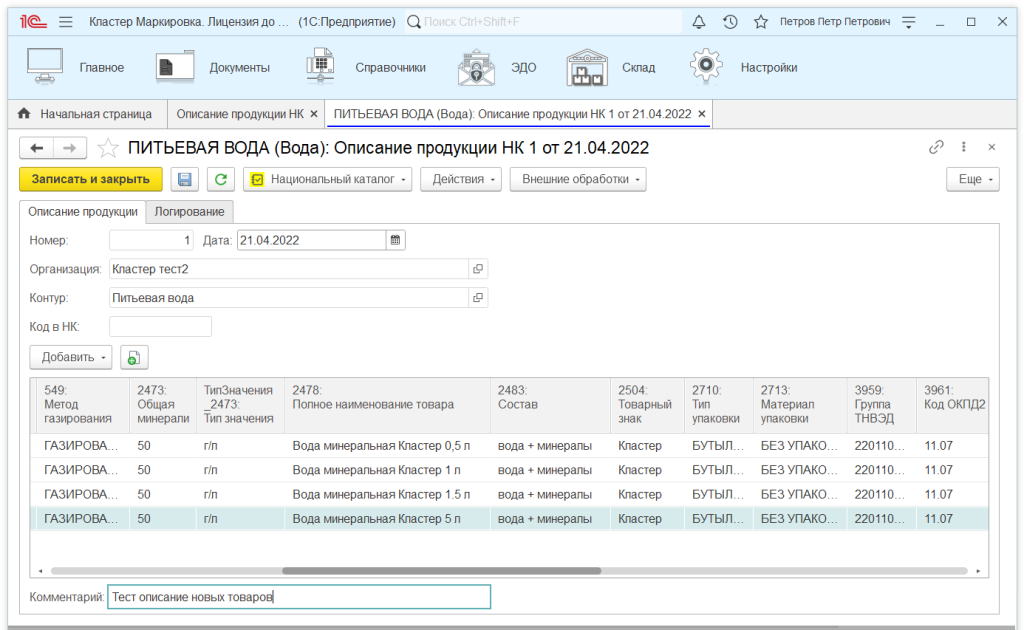Click the Справочники section label
The image size is (1024, 630).
click(x=391, y=67)
